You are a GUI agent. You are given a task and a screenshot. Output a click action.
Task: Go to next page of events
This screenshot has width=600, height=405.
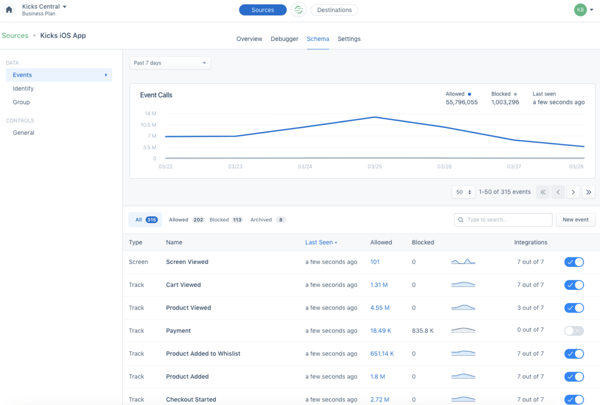[573, 192]
